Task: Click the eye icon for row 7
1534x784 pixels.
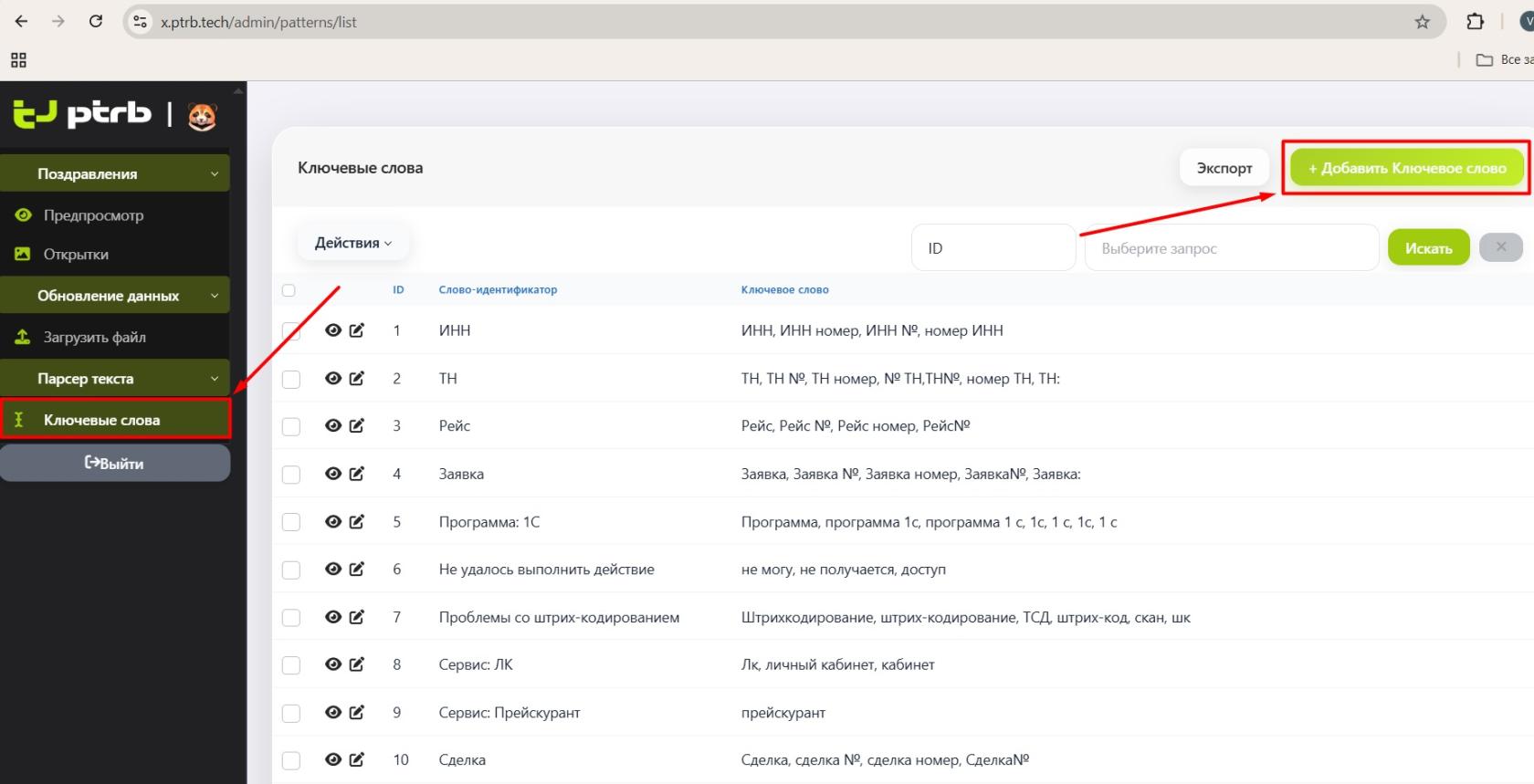Action: [x=333, y=617]
